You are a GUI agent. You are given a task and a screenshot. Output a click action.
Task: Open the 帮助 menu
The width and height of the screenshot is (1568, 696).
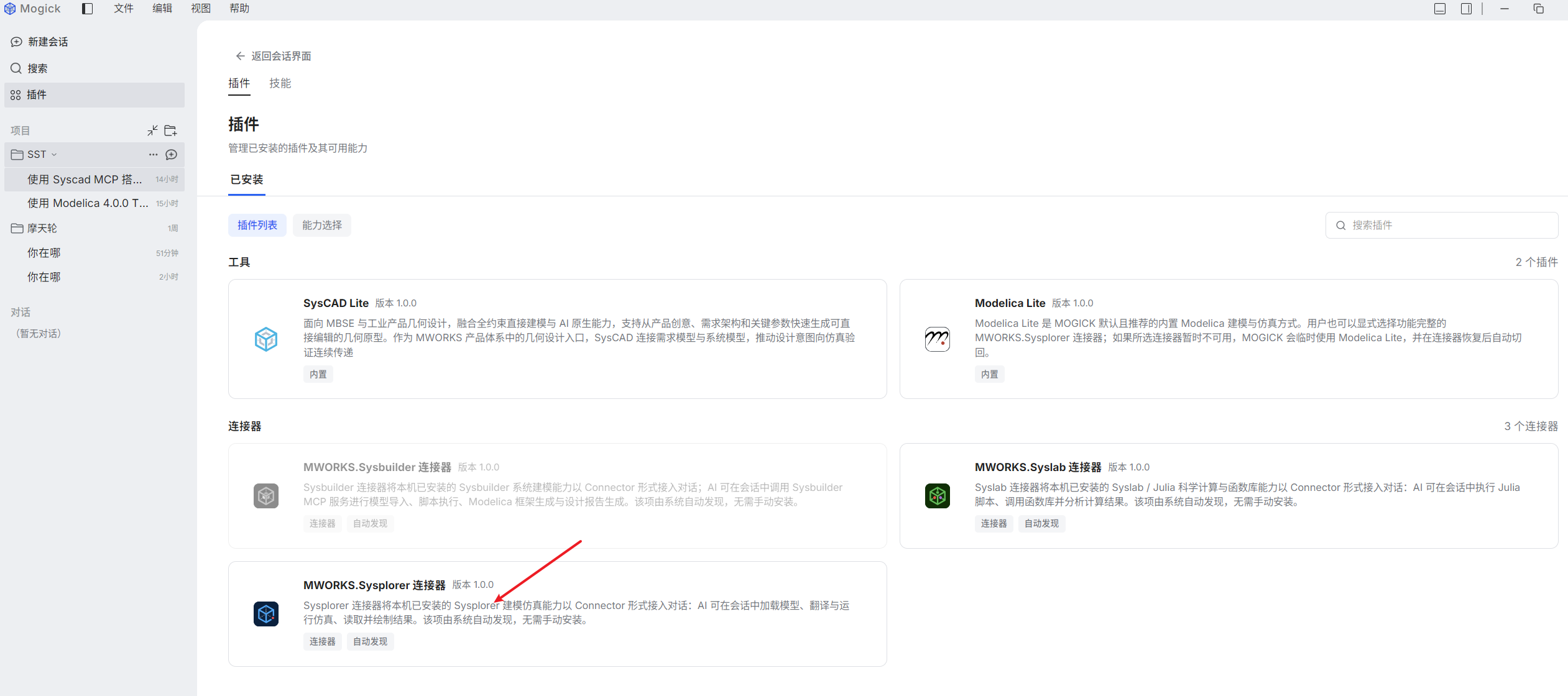[239, 9]
